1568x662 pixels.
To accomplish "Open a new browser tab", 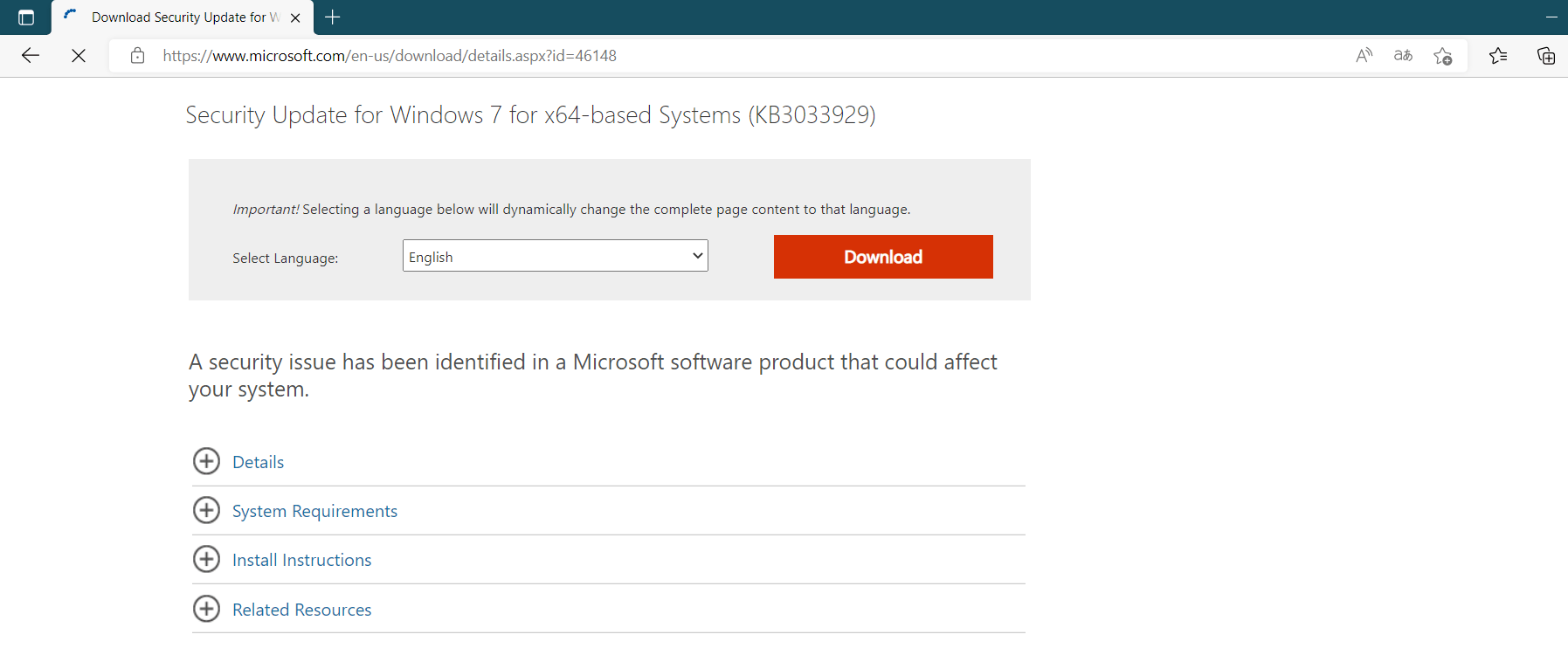I will click(332, 17).
